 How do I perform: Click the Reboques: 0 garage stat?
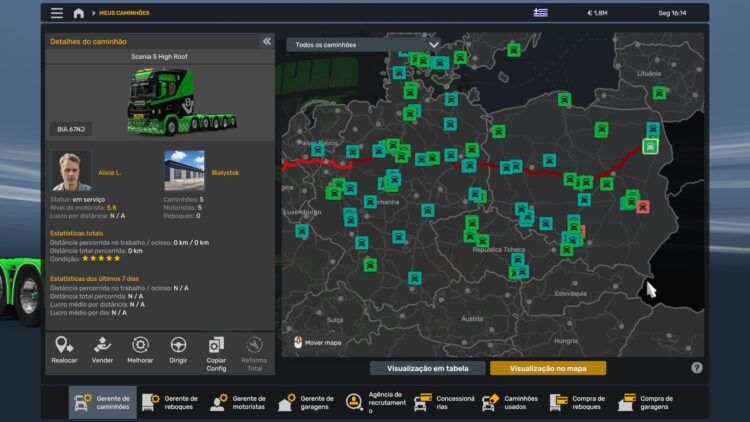(x=182, y=216)
